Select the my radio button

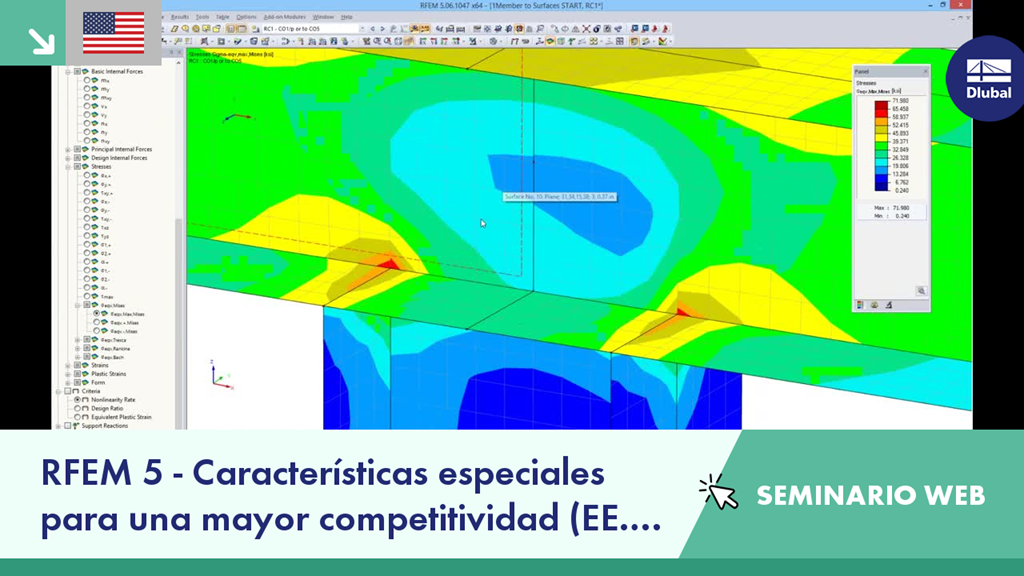coord(87,89)
